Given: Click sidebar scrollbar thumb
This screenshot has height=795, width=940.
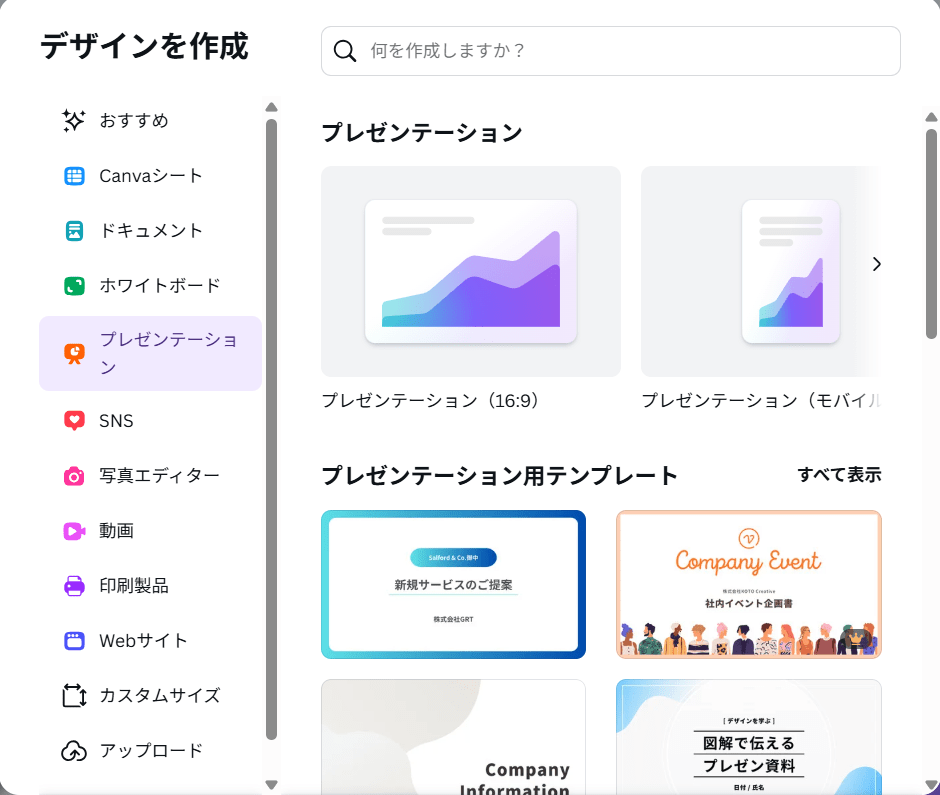Looking at the screenshot, I should (x=272, y=429).
